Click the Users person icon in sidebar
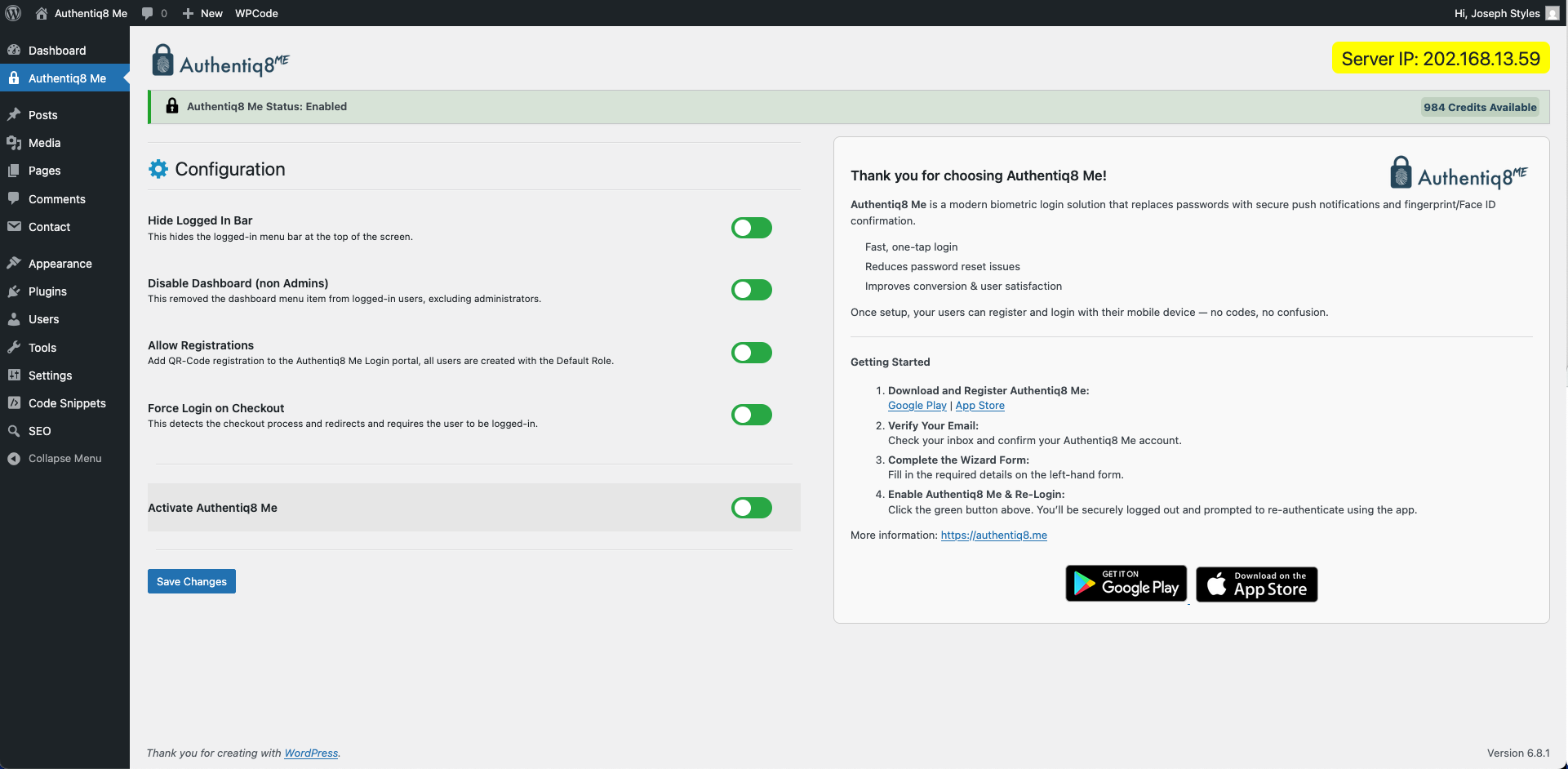This screenshot has width=1568, height=769. pos(14,319)
